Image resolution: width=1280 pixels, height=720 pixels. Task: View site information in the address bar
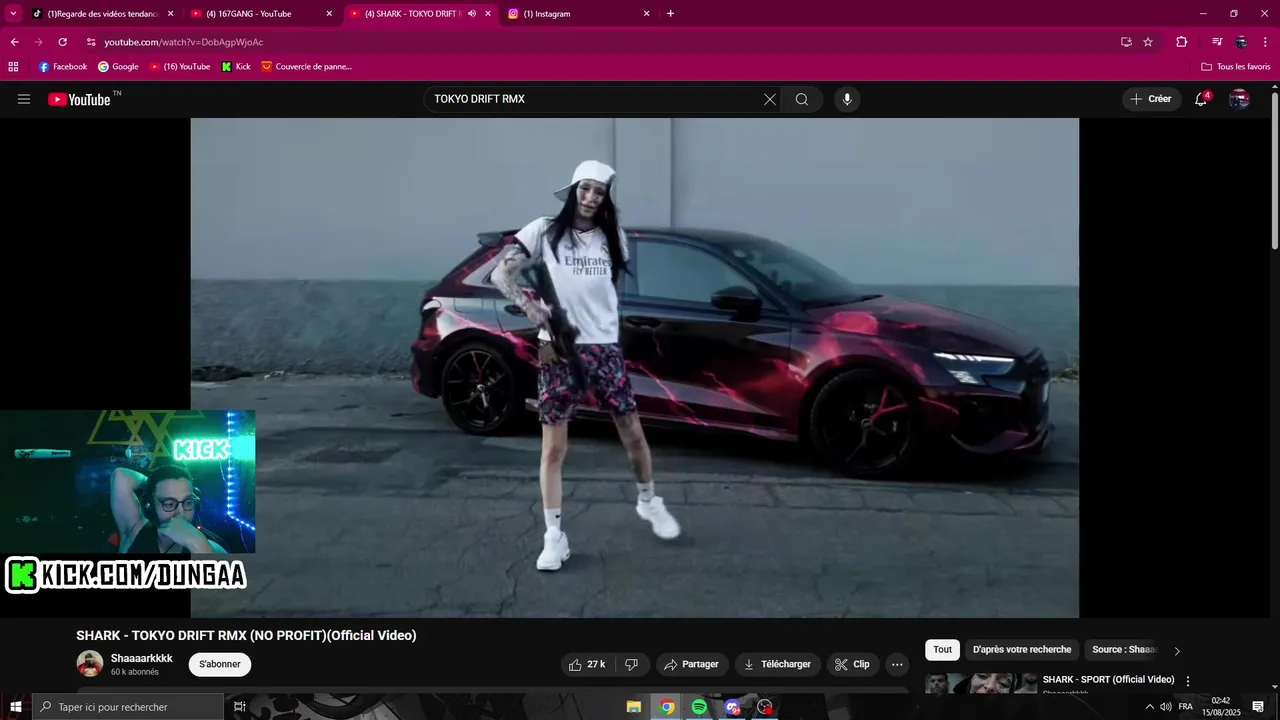pyautogui.click(x=91, y=42)
